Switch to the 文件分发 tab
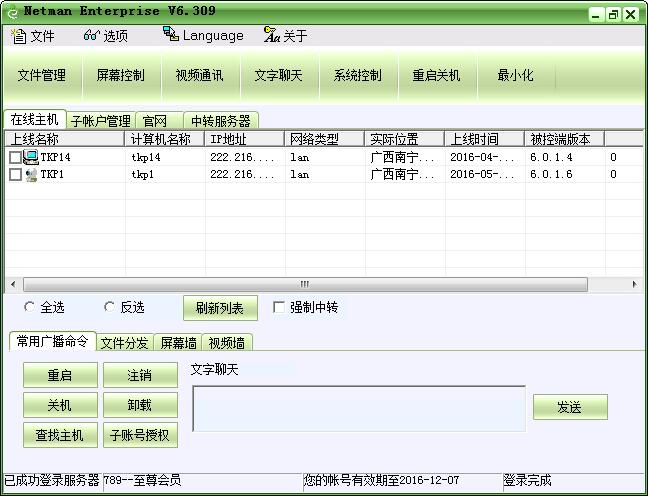 pos(125,343)
